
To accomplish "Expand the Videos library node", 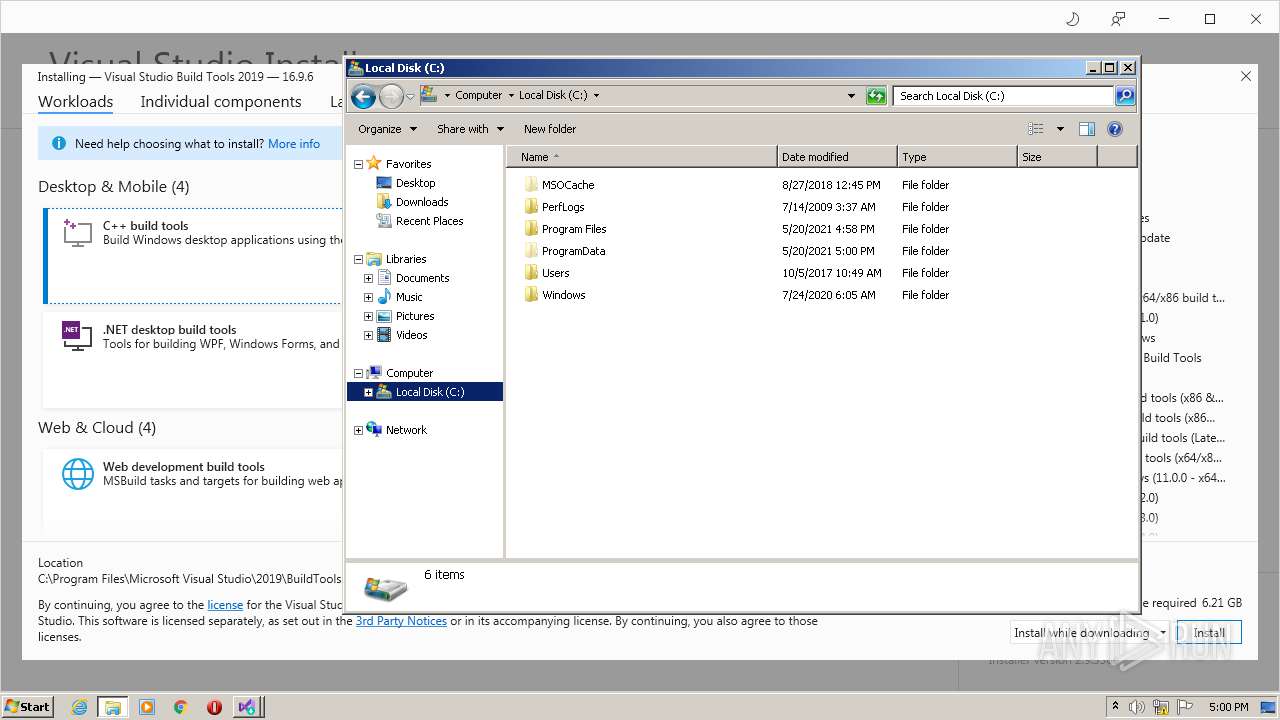I will pyautogui.click(x=368, y=335).
